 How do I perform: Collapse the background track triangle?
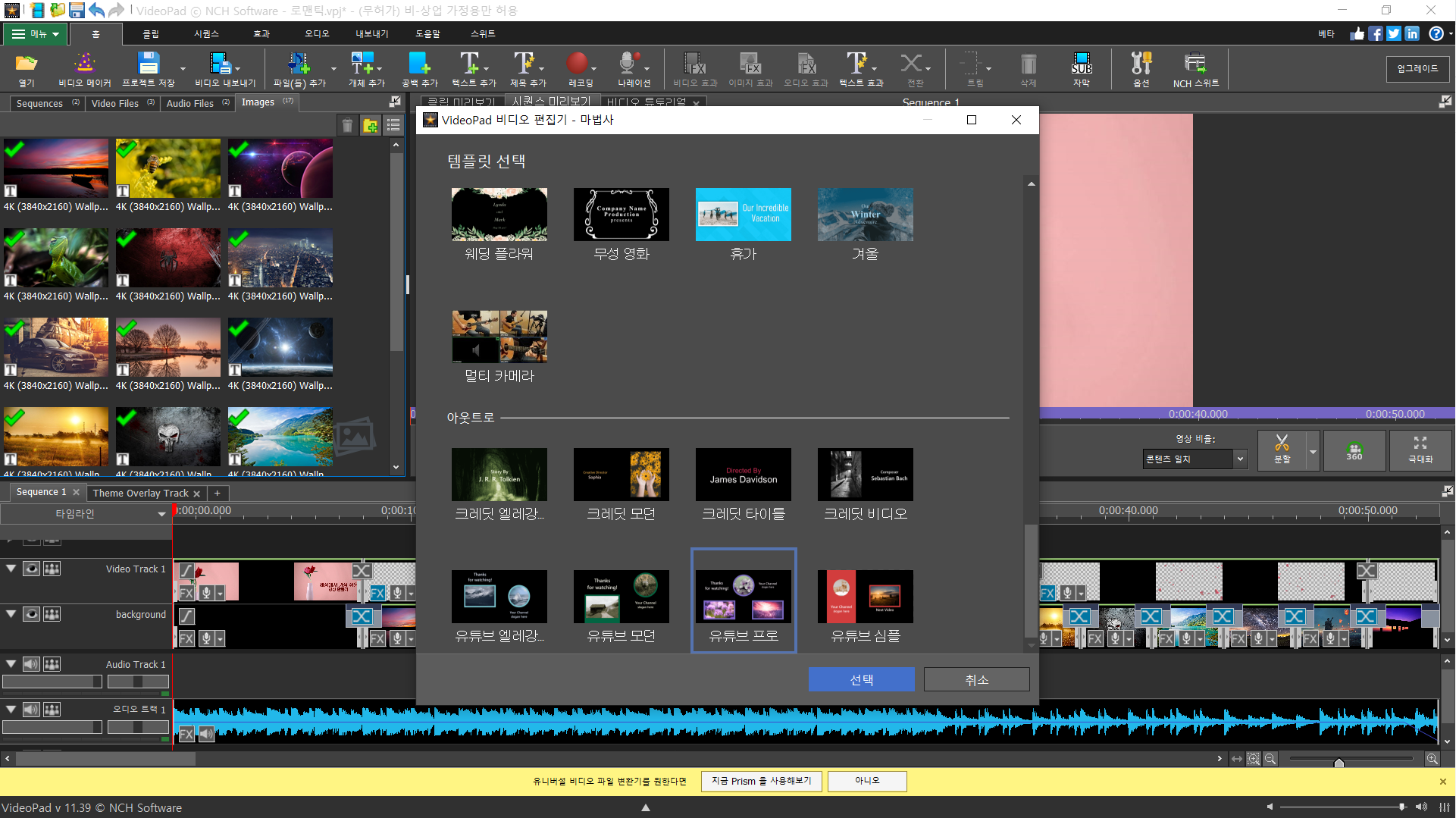11,613
